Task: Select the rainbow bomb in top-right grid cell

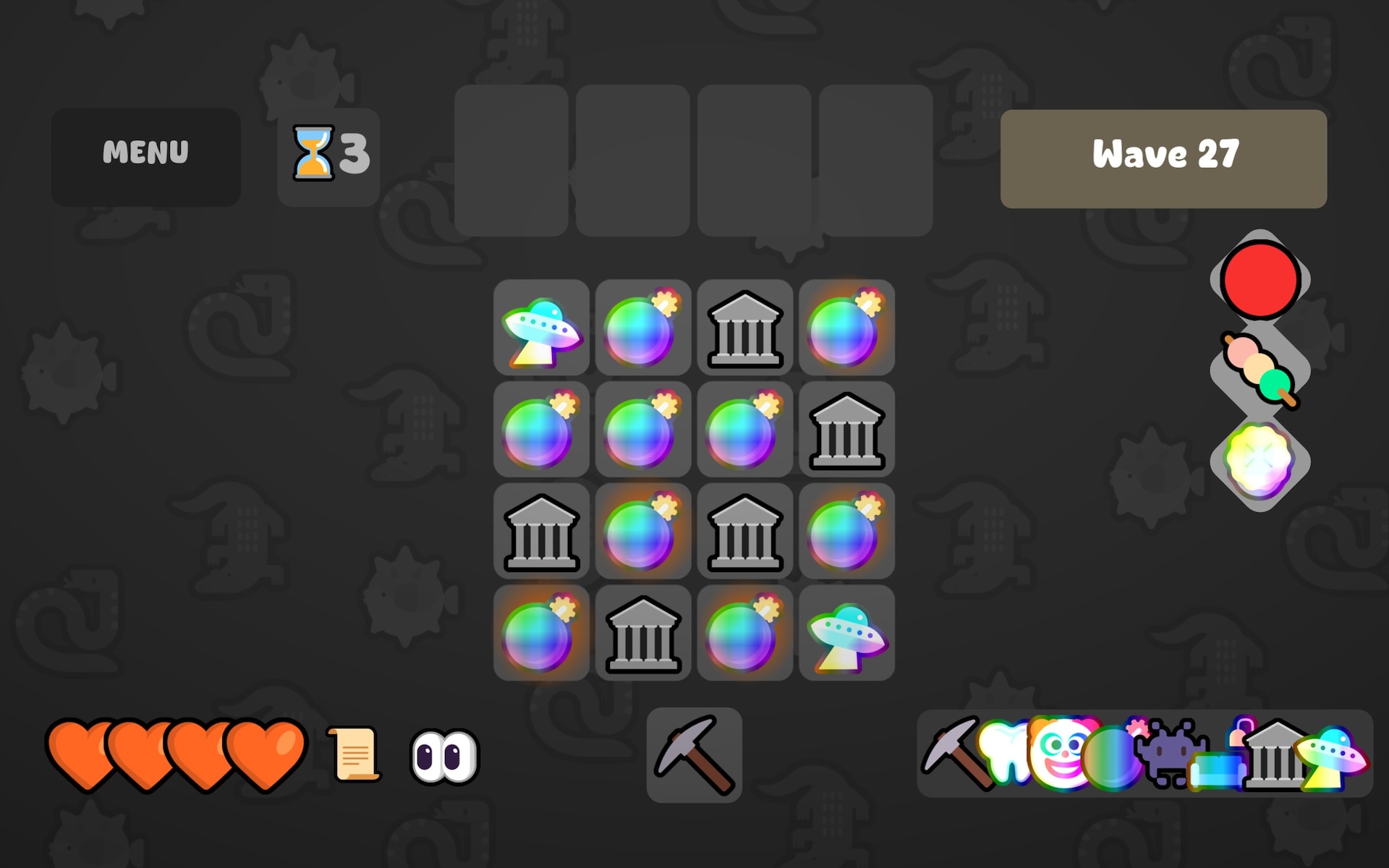Action: pos(846,328)
